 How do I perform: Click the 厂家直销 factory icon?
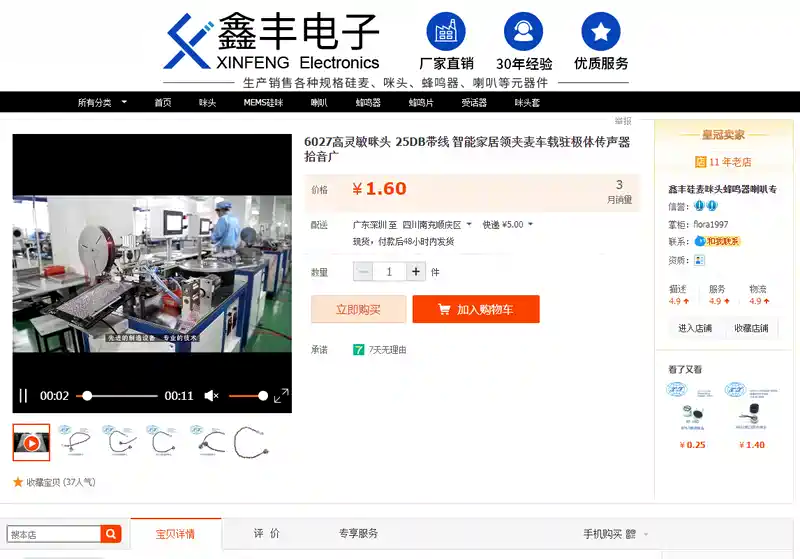(x=446, y=32)
